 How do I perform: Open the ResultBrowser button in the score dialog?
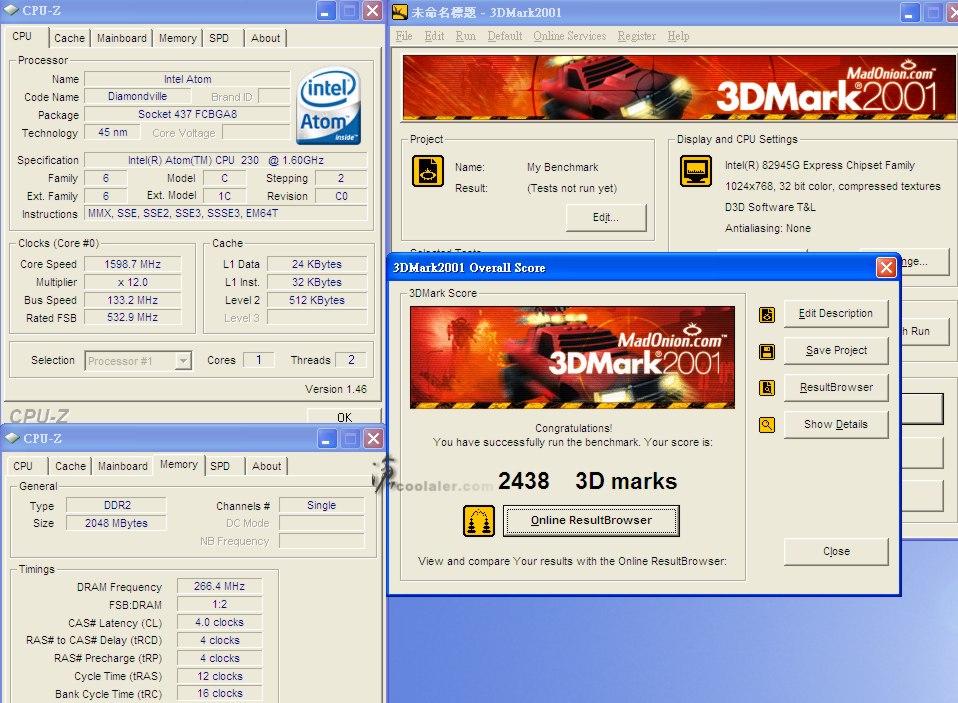[836, 387]
